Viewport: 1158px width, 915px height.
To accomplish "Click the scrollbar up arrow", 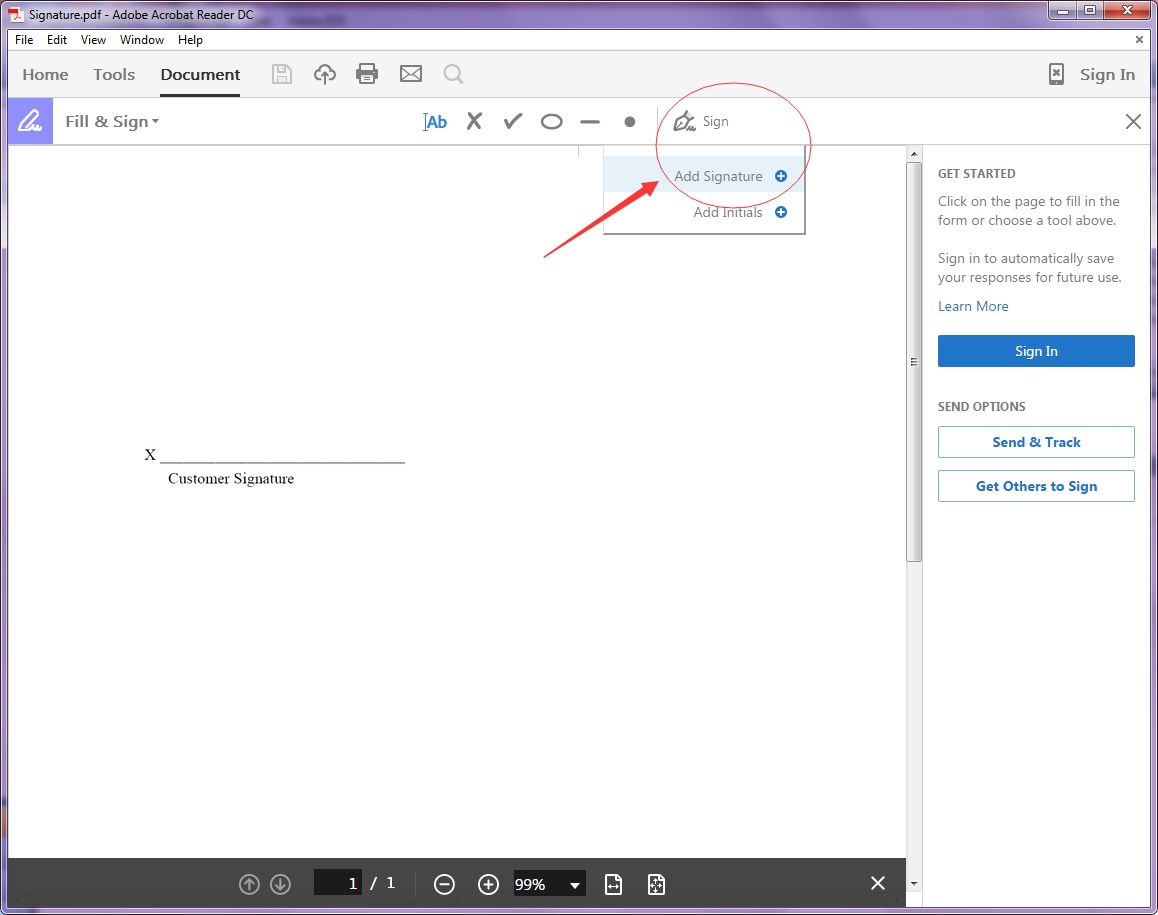I will (914, 154).
